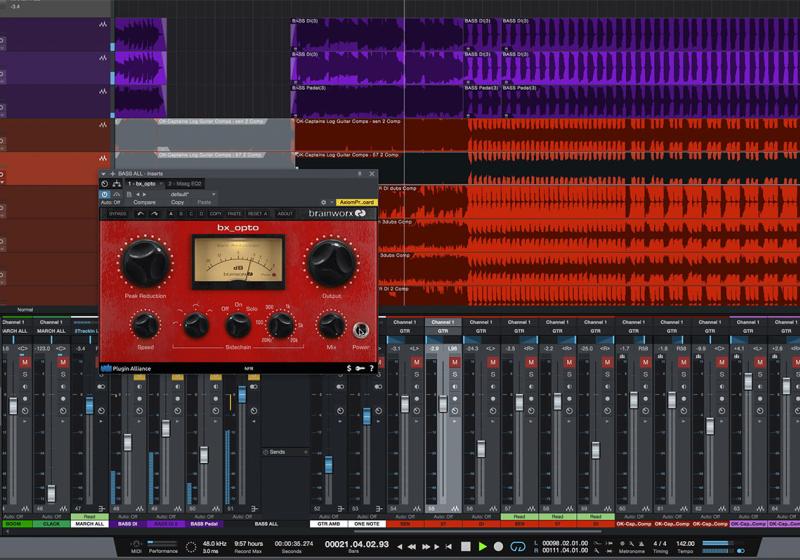Open bx_opto help question mark
800x560 pixels.
point(371,368)
